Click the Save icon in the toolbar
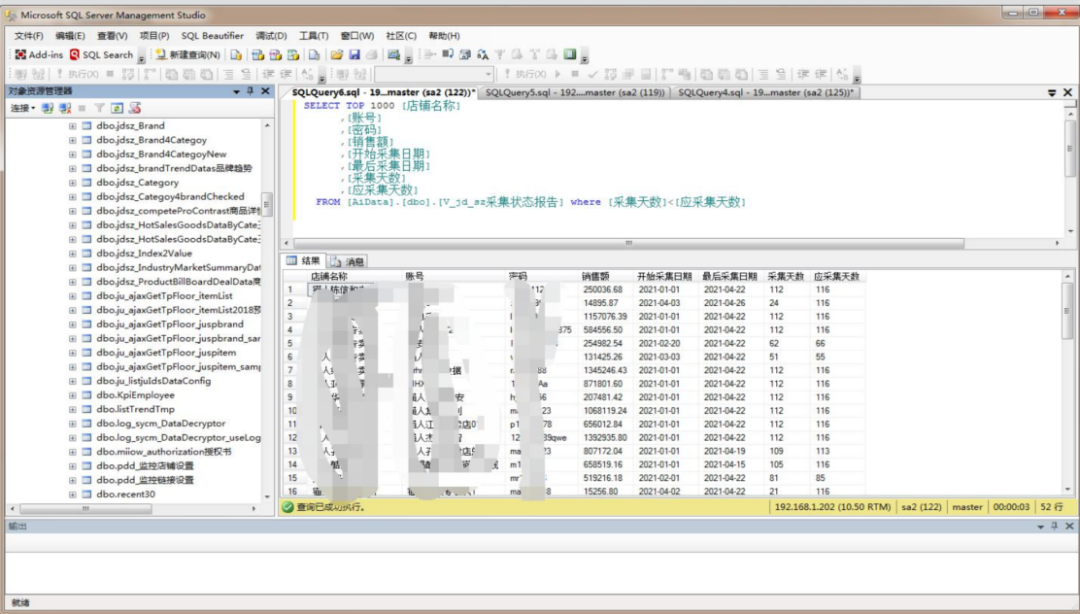This screenshot has width=1080, height=614. [x=354, y=55]
